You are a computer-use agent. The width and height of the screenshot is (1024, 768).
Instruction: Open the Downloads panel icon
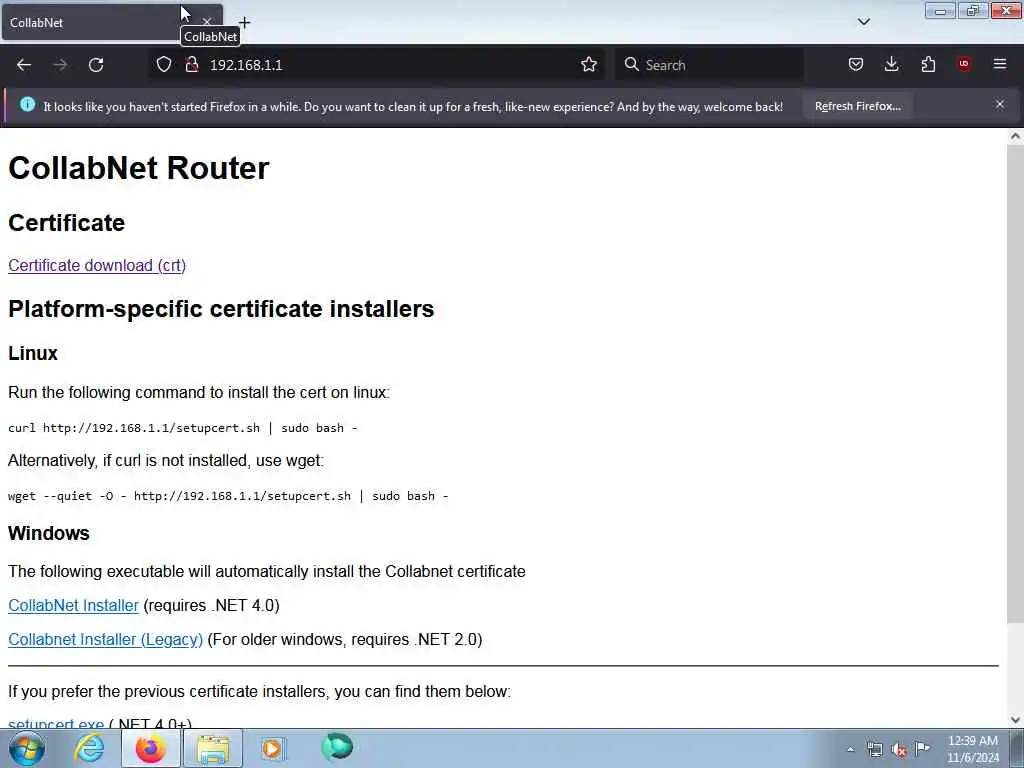(x=891, y=64)
